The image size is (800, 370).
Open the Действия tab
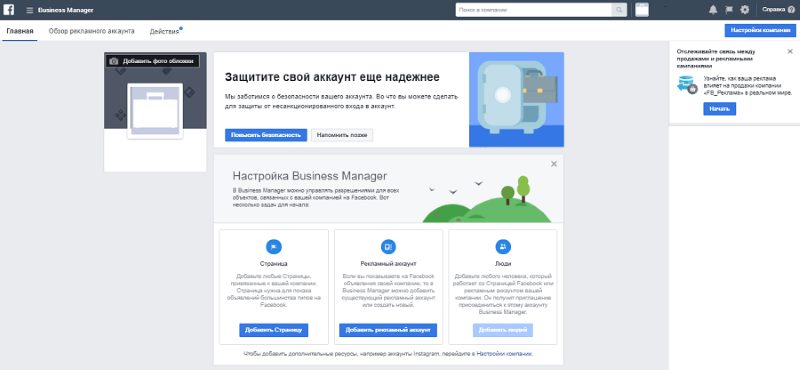(x=165, y=31)
